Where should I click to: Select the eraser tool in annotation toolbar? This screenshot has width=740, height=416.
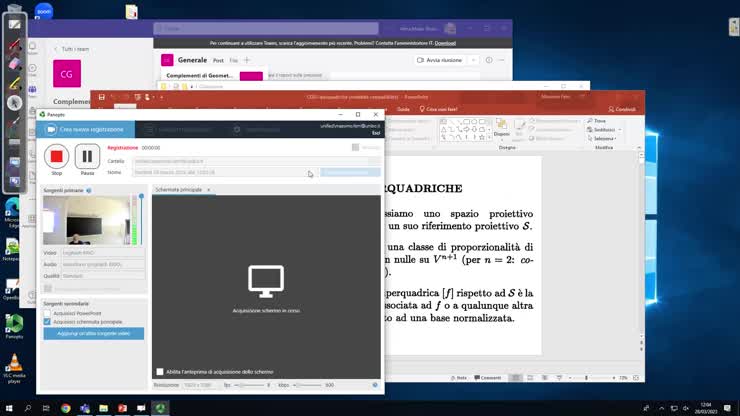(x=14, y=63)
